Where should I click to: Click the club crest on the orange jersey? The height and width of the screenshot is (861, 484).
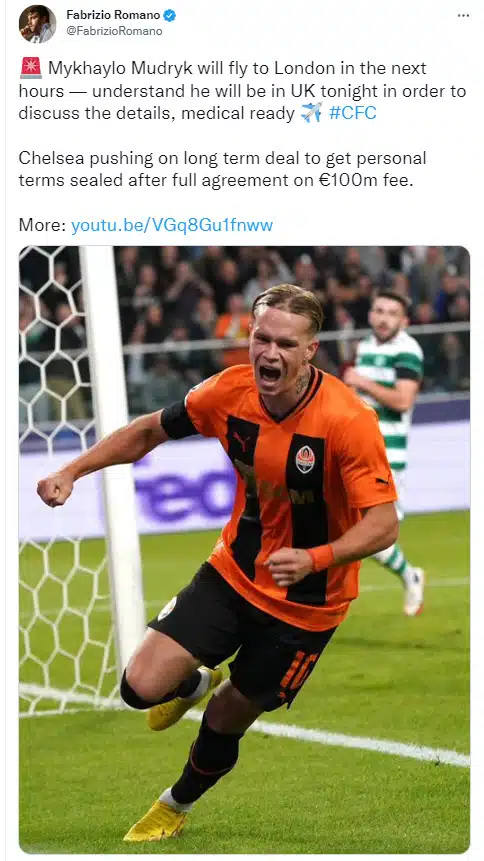(305, 459)
